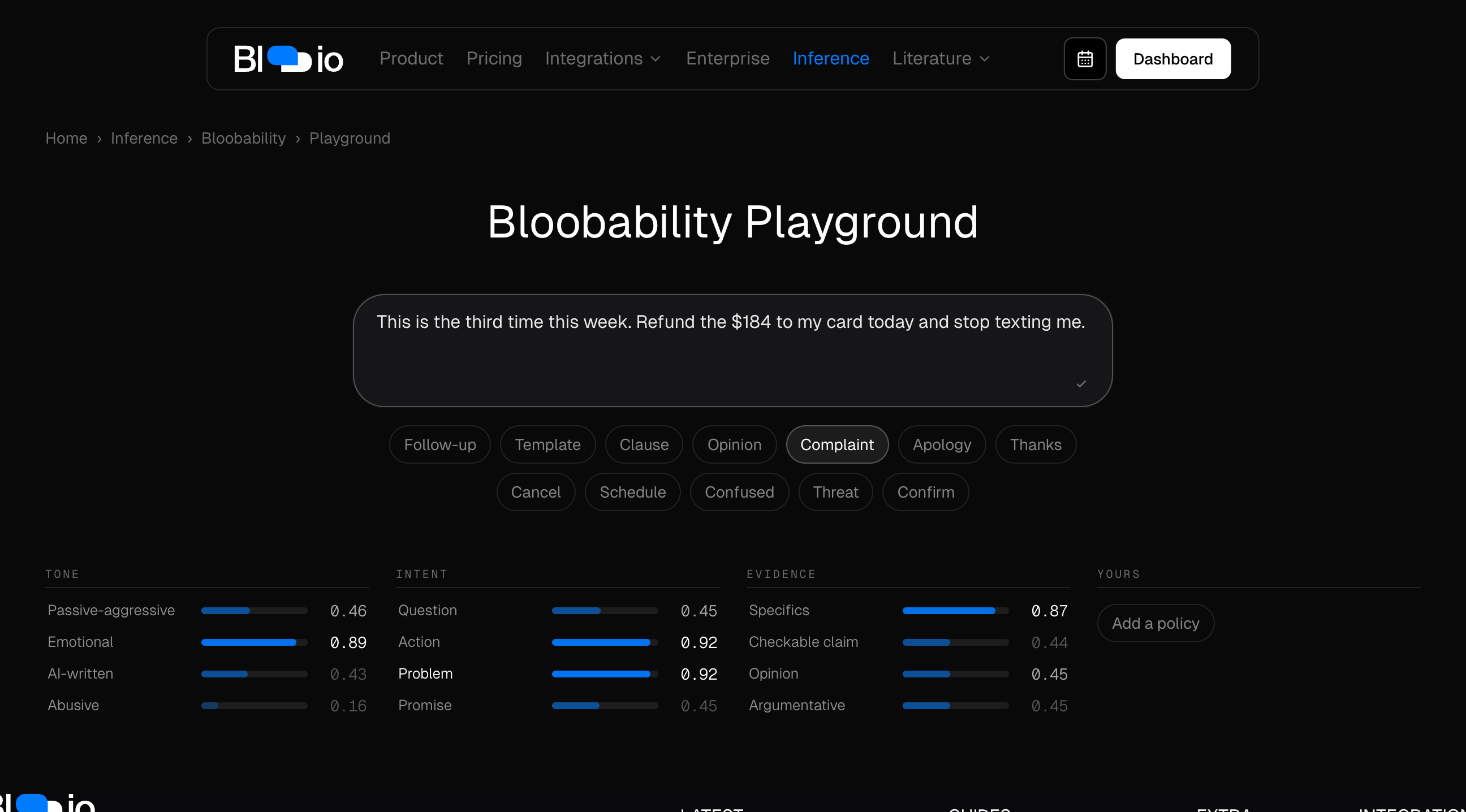This screenshot has height=812, width=1466.
Task: Click the checkmark icon in text box
Action: click(1081, 384)
